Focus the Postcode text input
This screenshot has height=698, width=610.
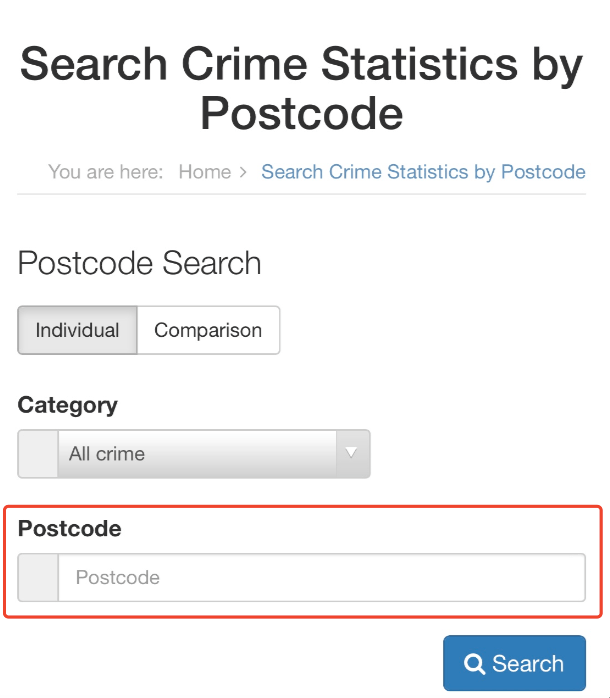(320, 578)
